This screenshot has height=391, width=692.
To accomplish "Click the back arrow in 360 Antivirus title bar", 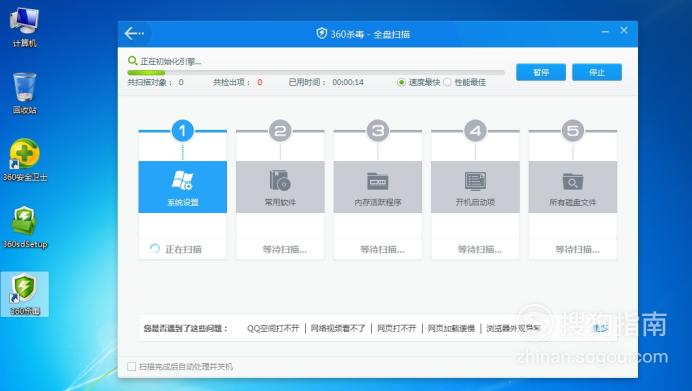I will [134, 34].
